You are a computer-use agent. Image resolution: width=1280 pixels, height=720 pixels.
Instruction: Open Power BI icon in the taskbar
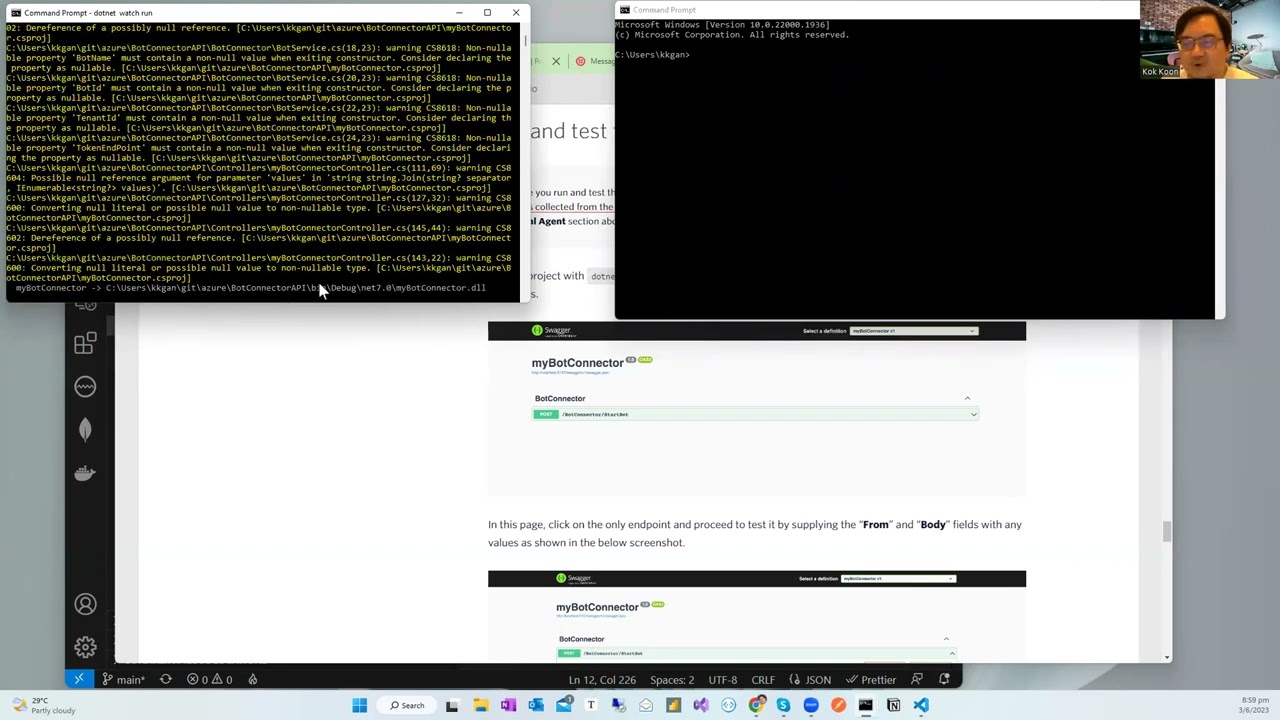click(x=673, y=705)
